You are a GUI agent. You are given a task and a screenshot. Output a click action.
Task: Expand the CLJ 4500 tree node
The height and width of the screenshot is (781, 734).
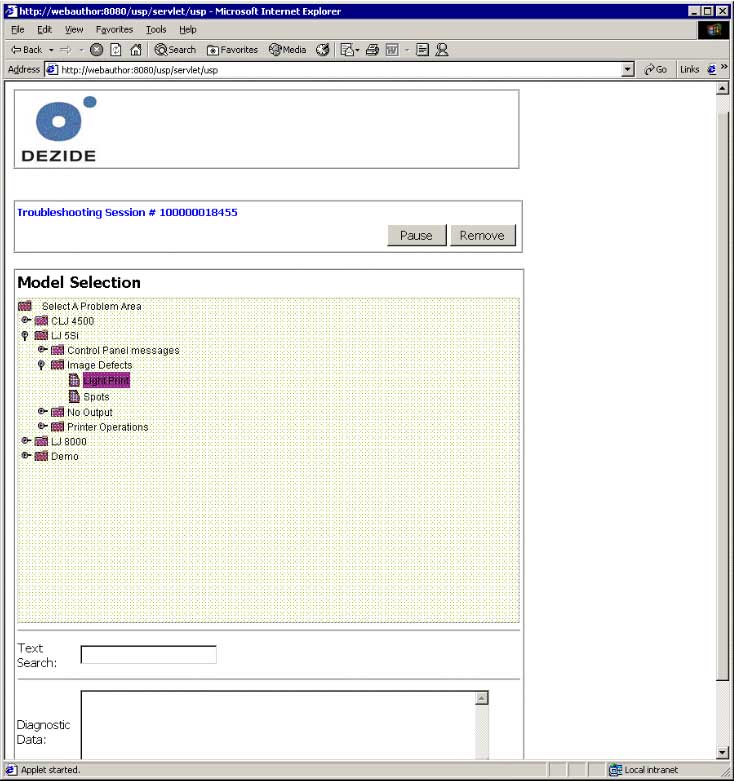coord(26,320)
